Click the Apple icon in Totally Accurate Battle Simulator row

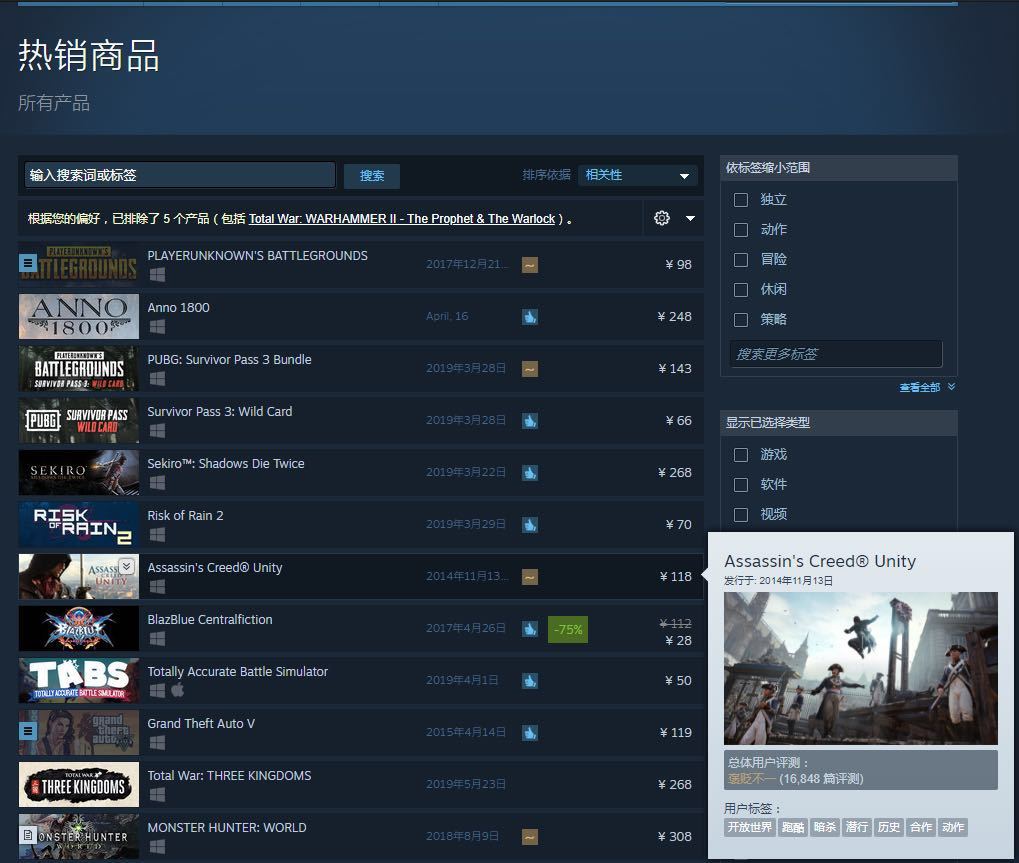pyautogui.click(x=177, y=691)
